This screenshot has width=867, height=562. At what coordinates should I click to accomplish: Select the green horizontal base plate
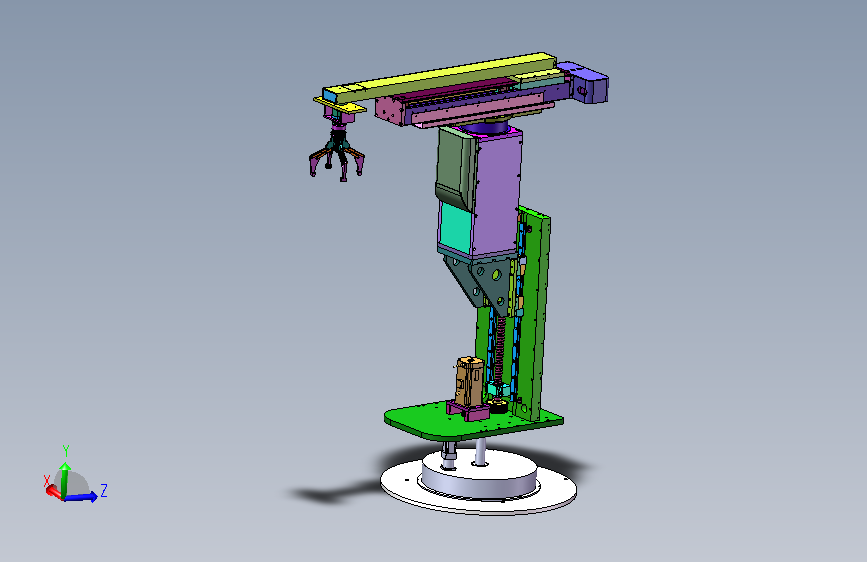tap(473, 422)
